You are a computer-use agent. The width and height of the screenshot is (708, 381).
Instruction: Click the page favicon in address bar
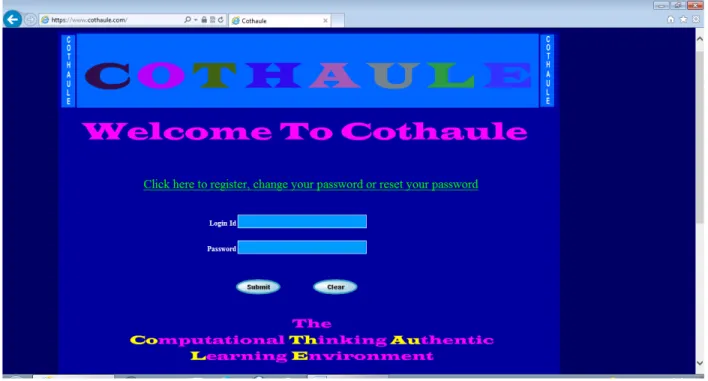45,20
